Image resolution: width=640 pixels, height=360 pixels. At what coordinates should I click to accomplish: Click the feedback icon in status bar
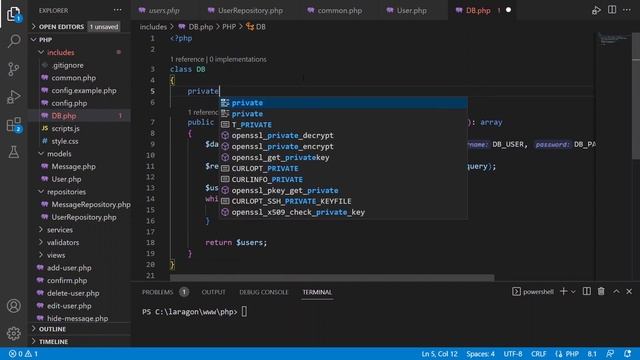click(x=610, y=353)
